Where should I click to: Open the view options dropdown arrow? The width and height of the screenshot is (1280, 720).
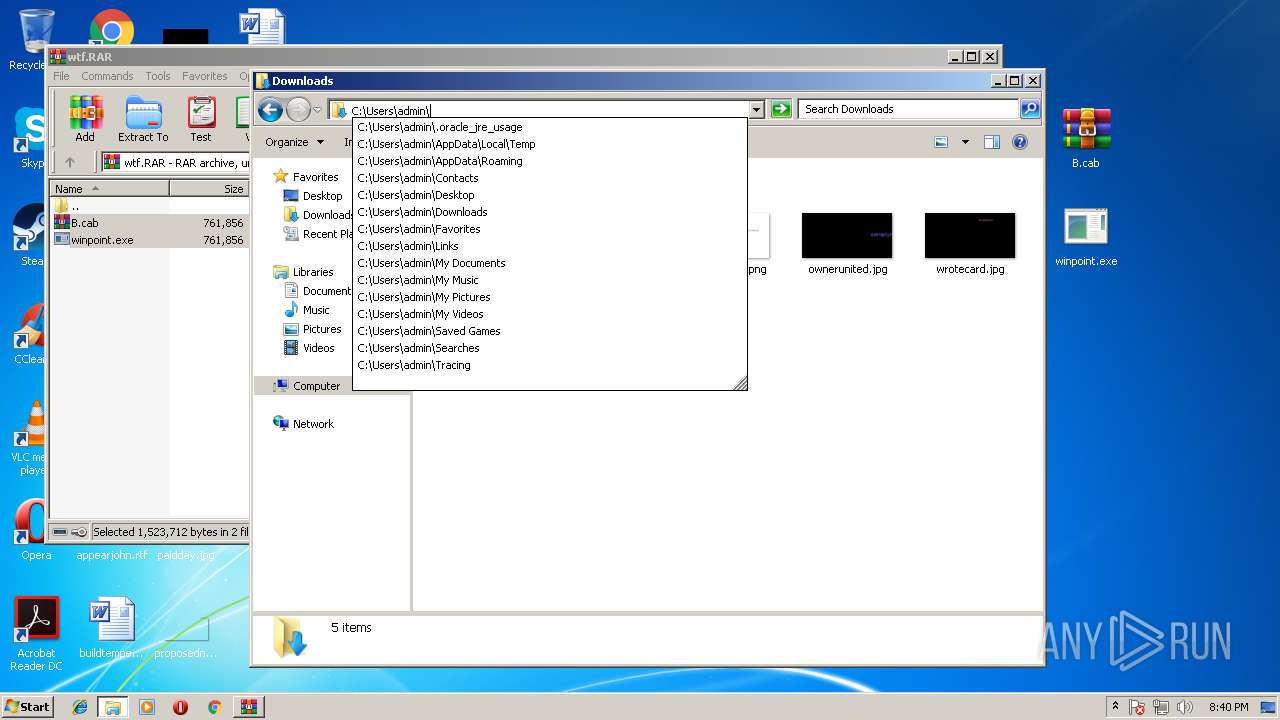click(x=965, y=142)
